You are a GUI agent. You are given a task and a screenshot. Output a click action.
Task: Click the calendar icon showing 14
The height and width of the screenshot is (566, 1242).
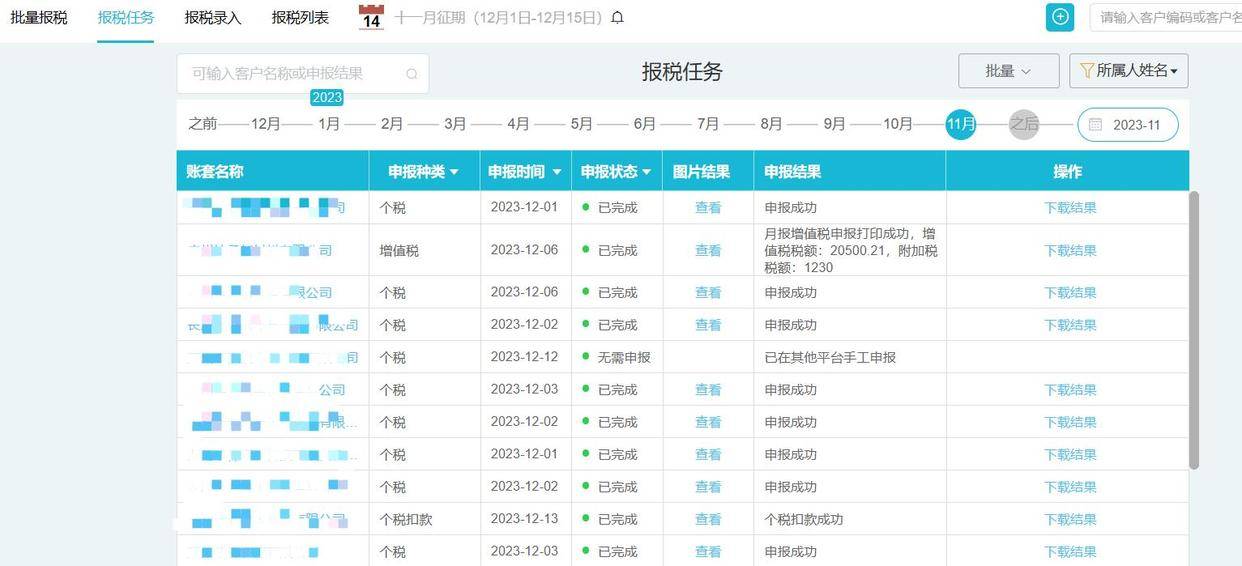tap(371, 17)
